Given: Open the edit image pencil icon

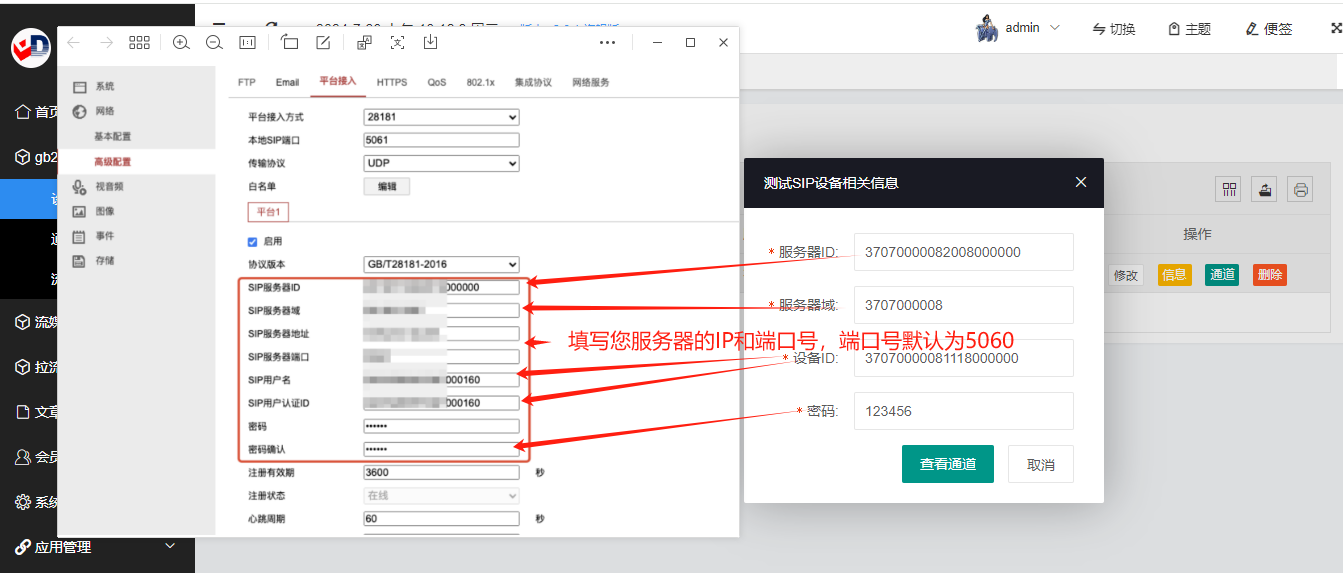Looking at the screenshot, I should 323,42.
